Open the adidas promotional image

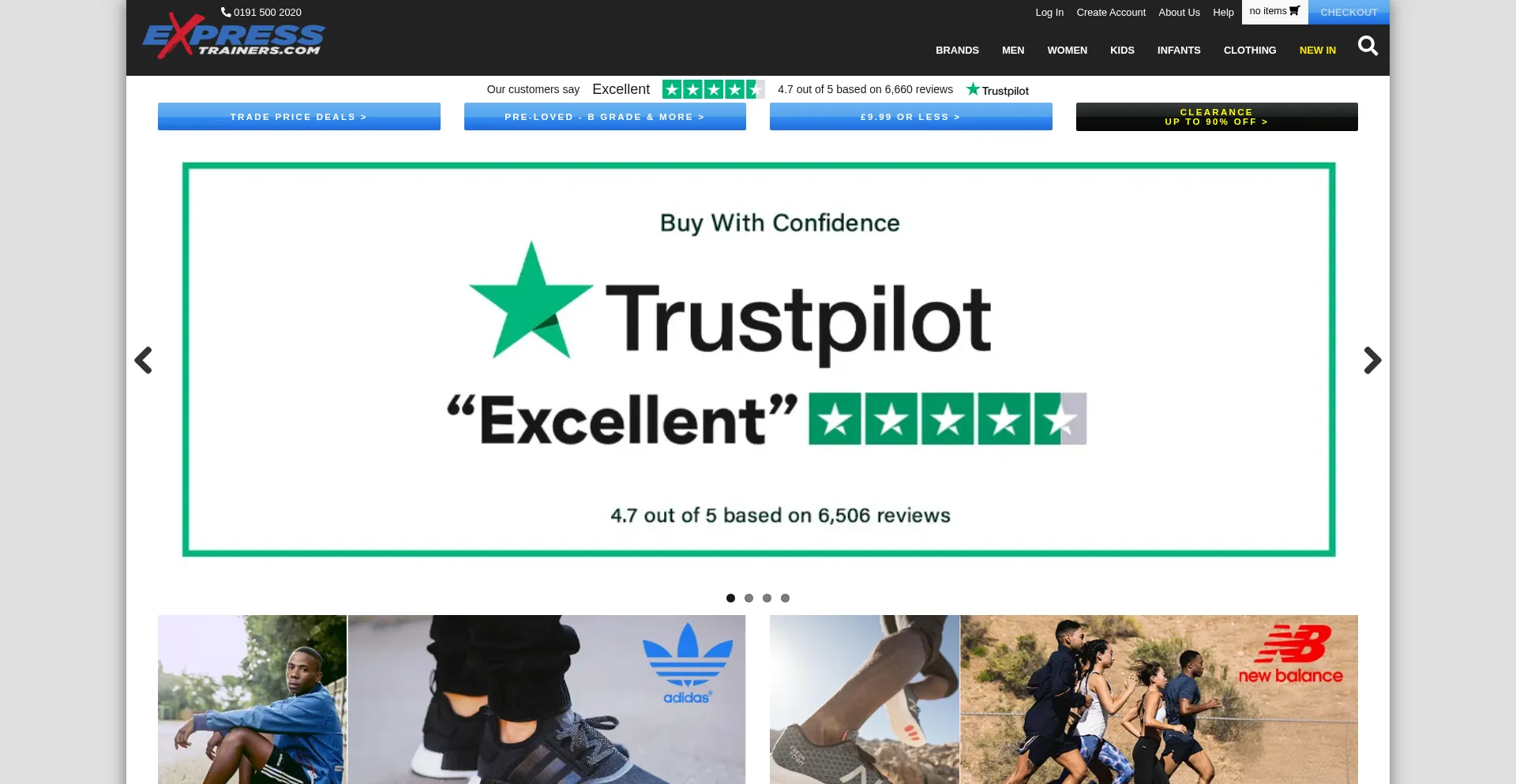tap(452, 700)
